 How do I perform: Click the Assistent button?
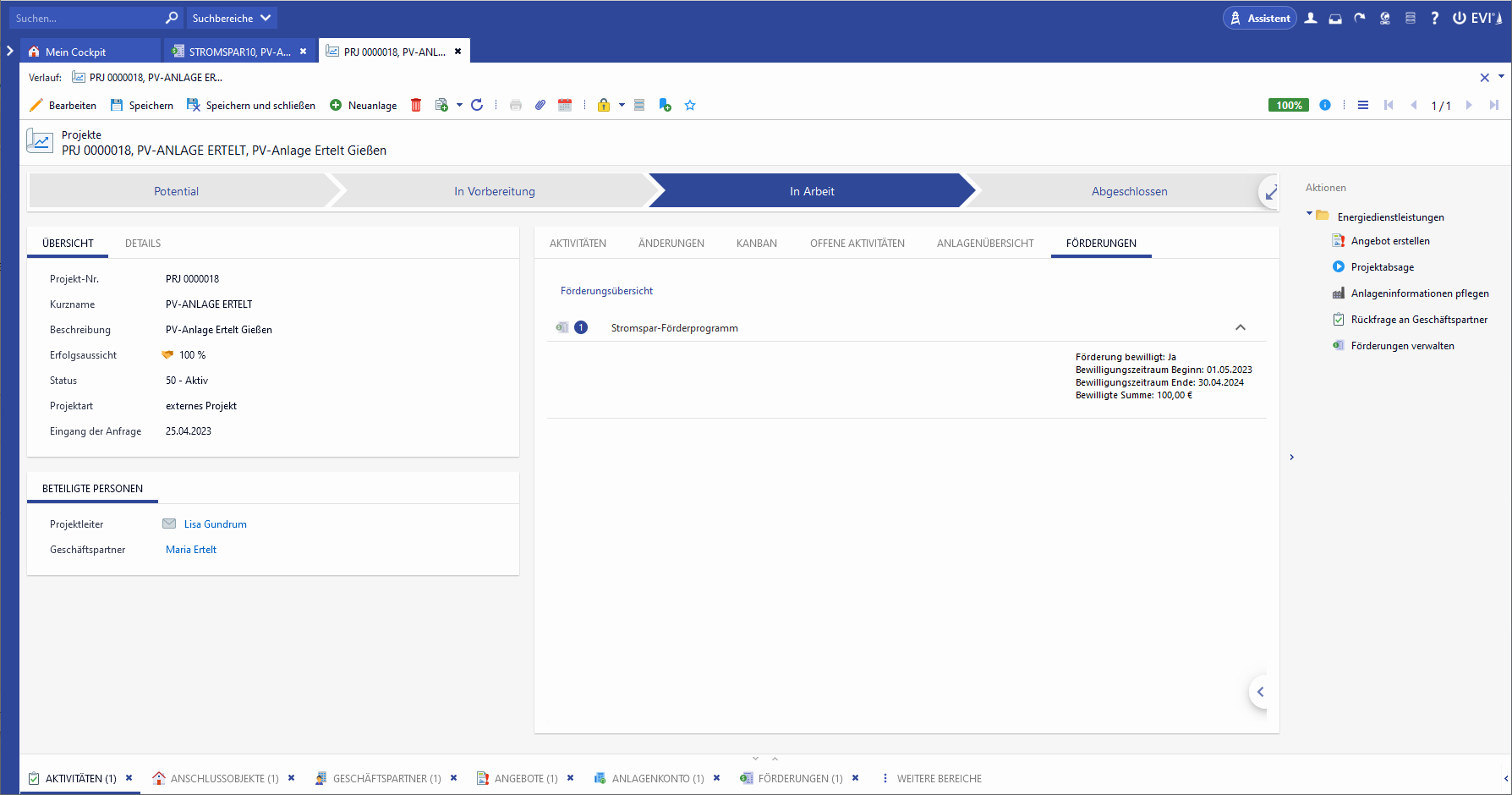point(1260,19)
